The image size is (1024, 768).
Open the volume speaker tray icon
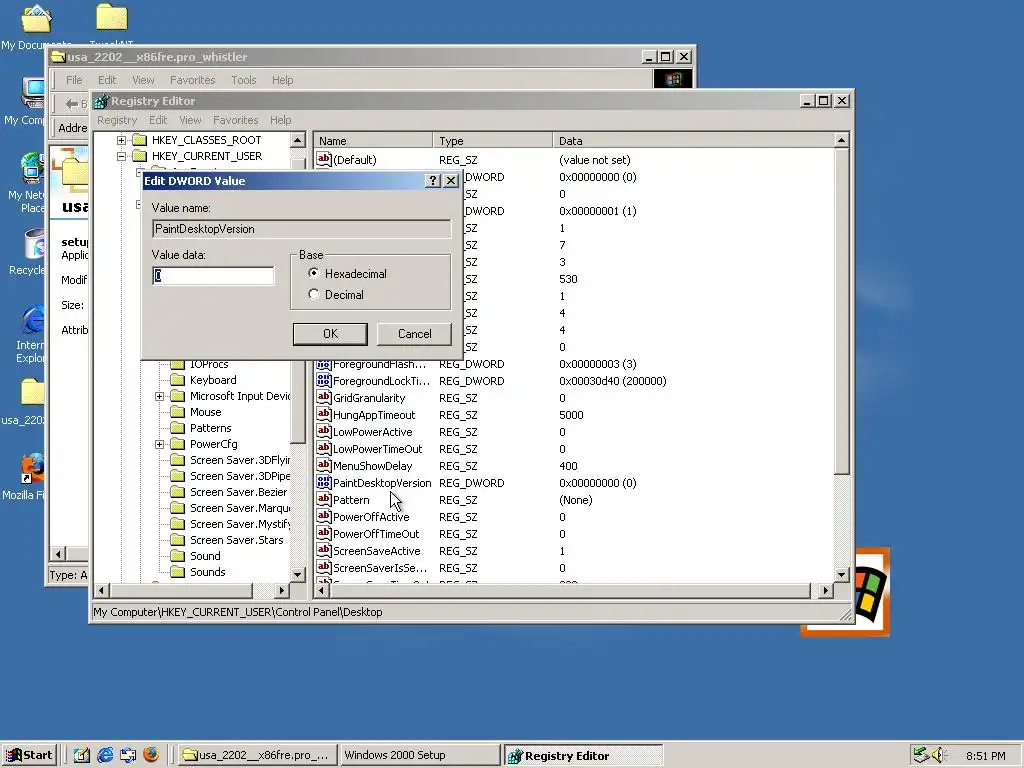[x=939, y=755]
